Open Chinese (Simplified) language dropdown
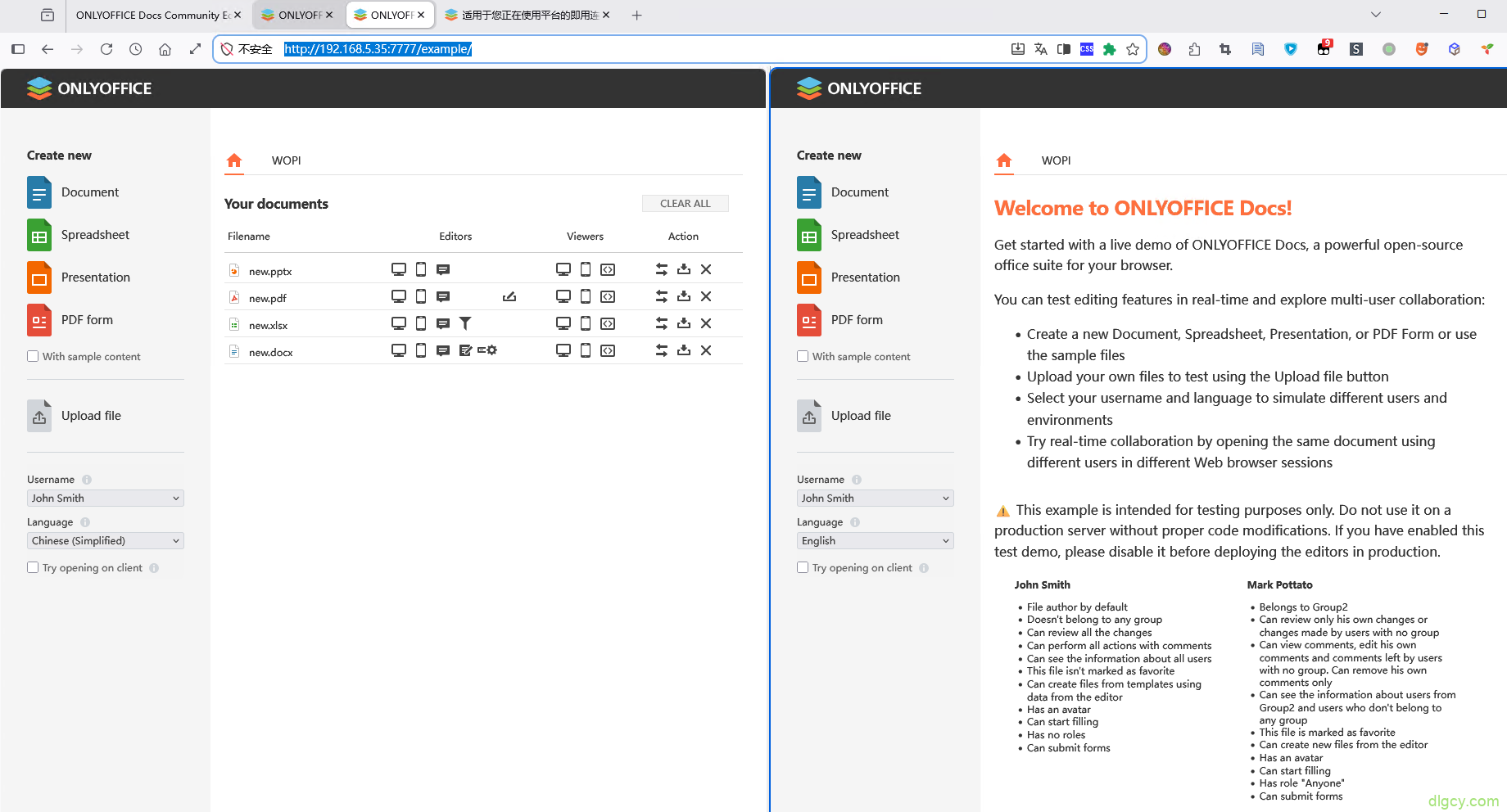1507x812 pixels. pos(106,540)
